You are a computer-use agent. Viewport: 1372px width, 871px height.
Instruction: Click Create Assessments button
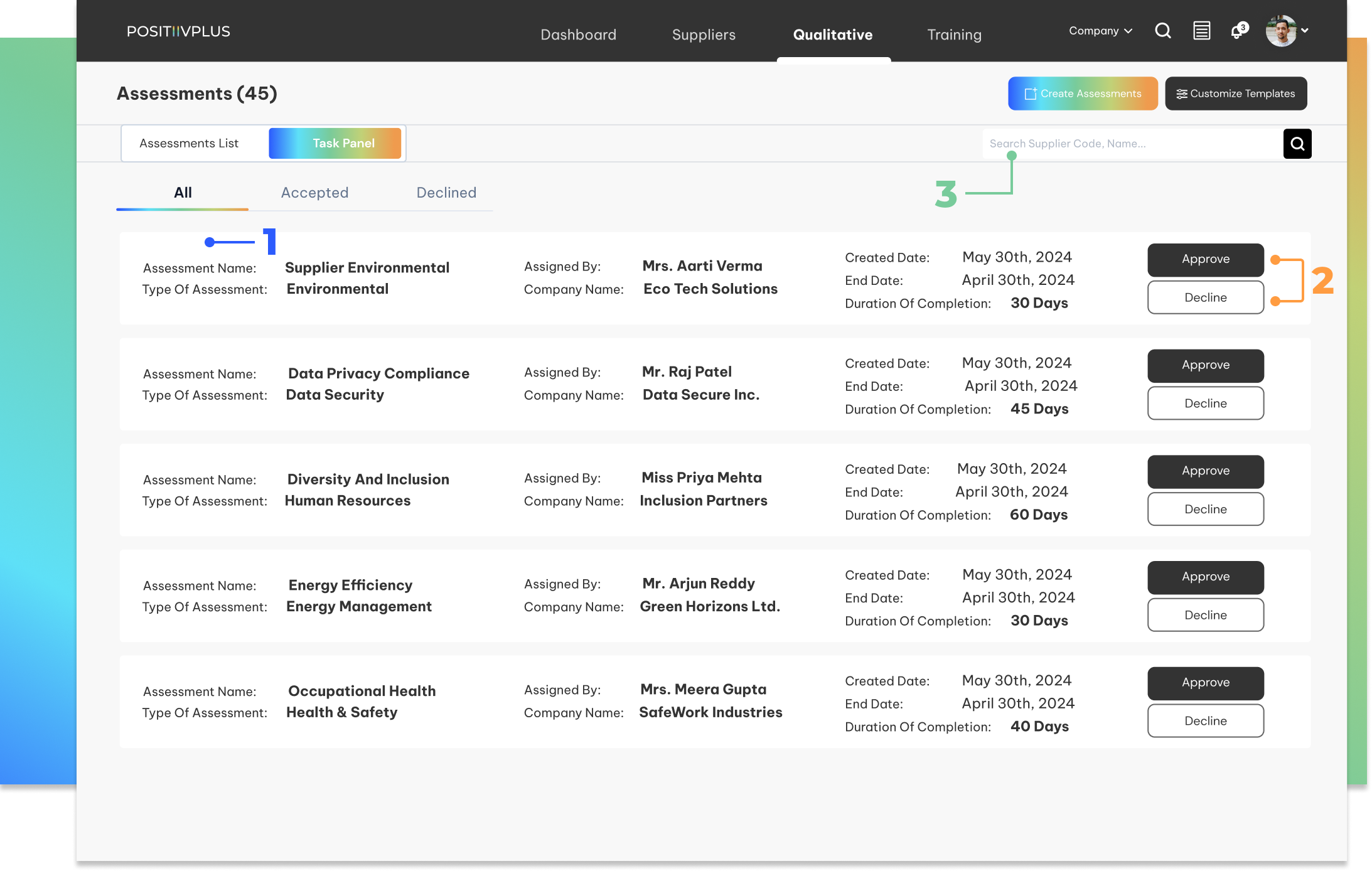(x=1083, y=94)
